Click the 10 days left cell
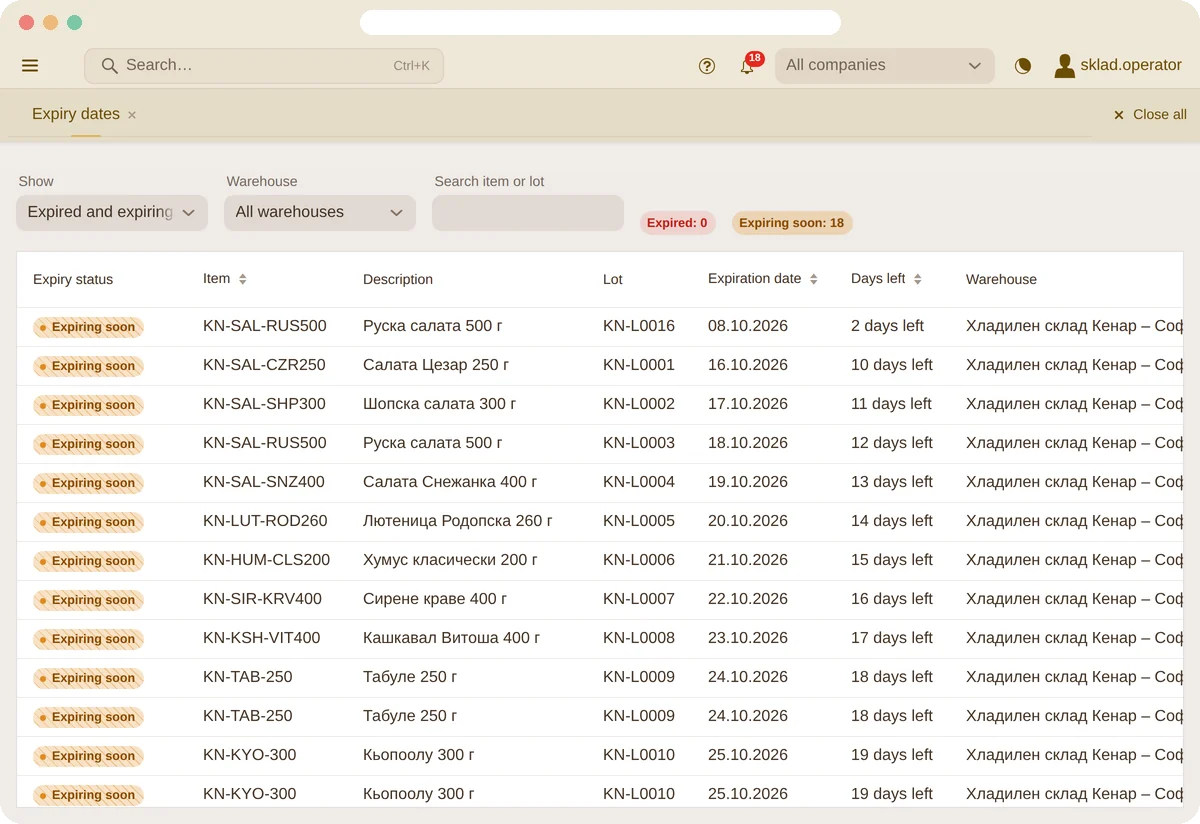Viewport: 1200px width, 824px height. 892,365
